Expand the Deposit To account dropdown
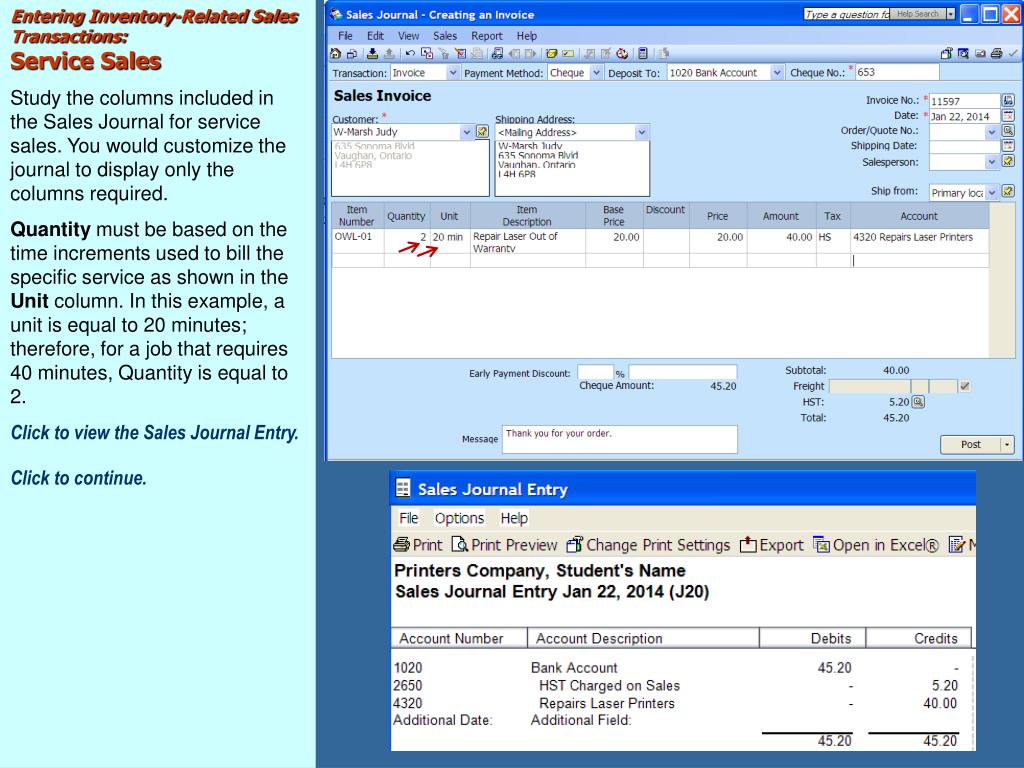The width and height of the screenshot is (1024, 768). coord(776,73)
